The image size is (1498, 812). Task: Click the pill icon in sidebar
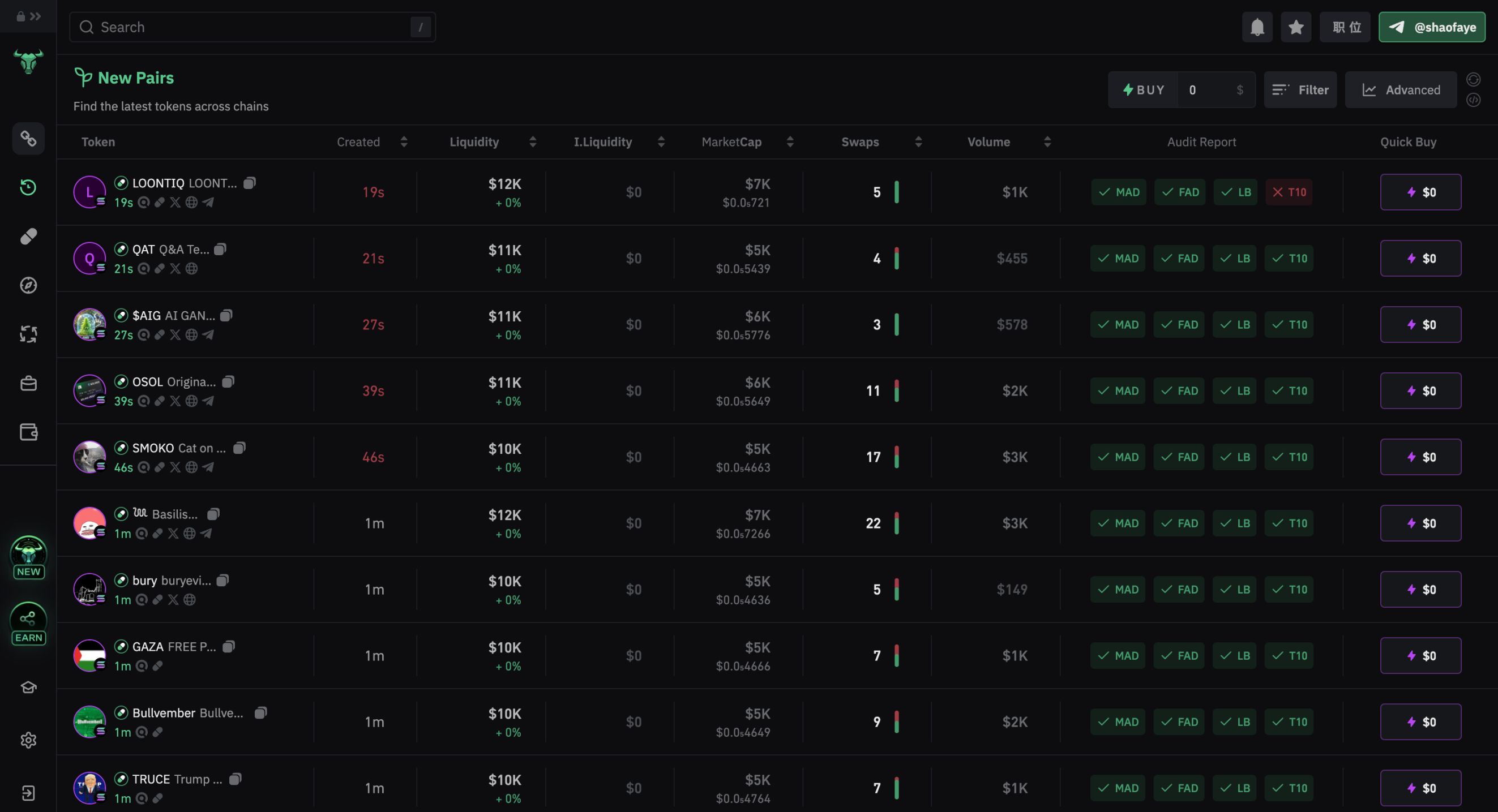28,236
